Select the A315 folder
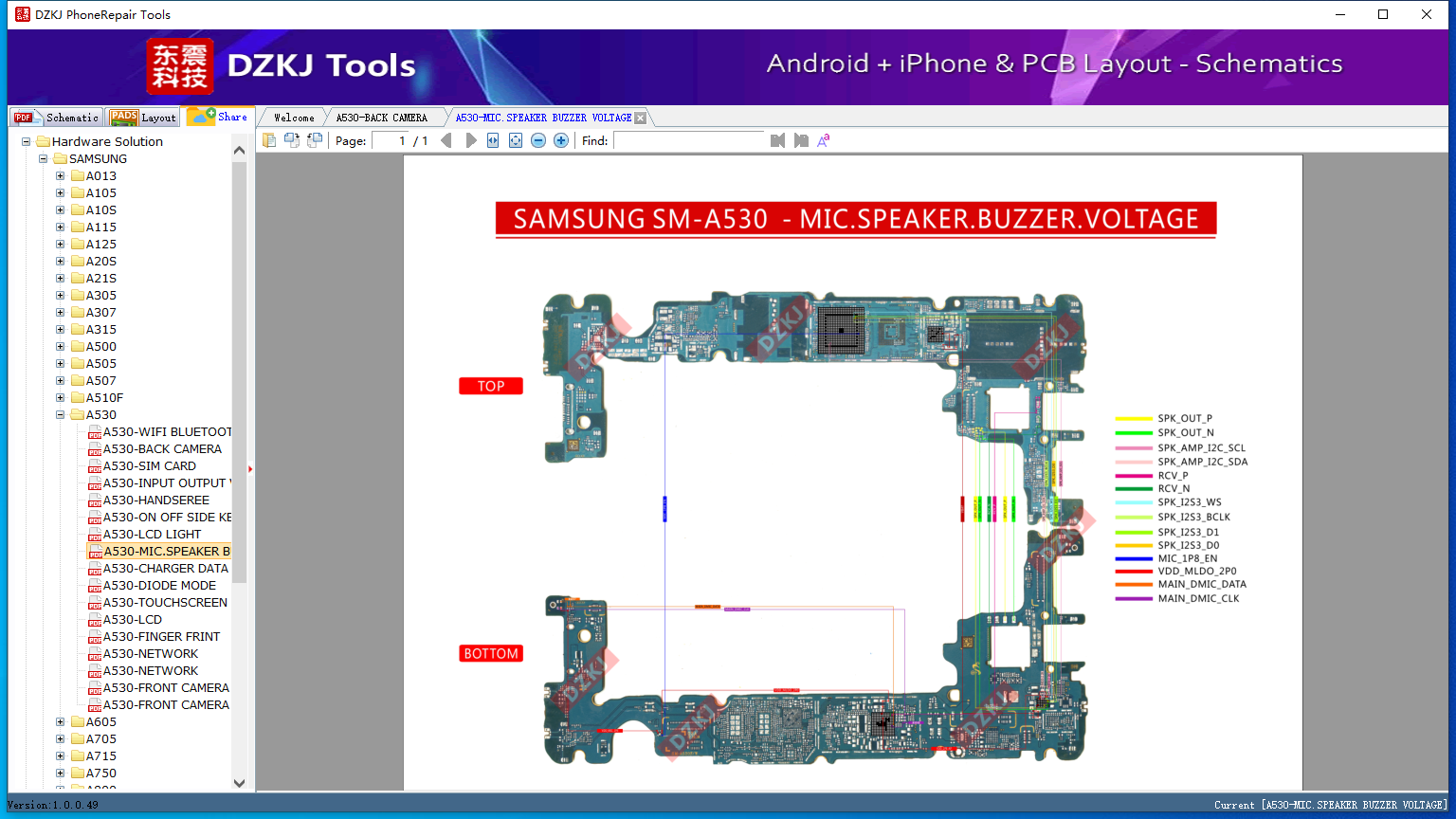Image resolution: width=1456 pixels, height=819 pixels. pyautogui.click(x=101, y=330)
